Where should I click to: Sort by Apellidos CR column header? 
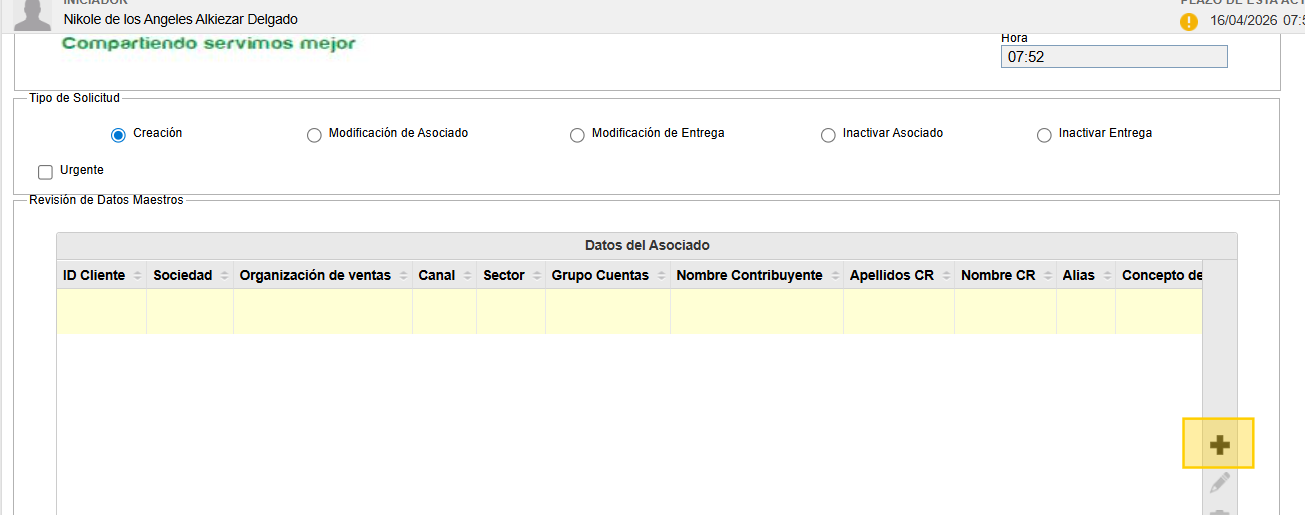coord(891,275)
